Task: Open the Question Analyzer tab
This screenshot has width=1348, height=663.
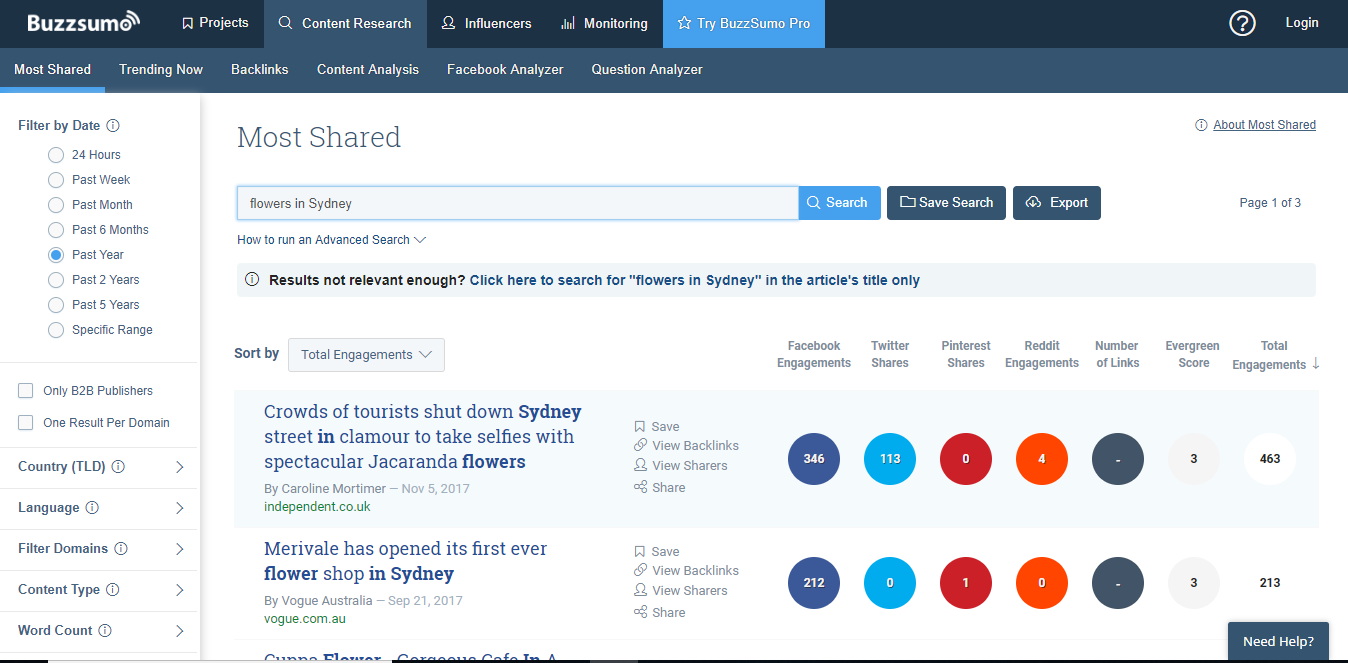Action: click(x=647, y=70)
